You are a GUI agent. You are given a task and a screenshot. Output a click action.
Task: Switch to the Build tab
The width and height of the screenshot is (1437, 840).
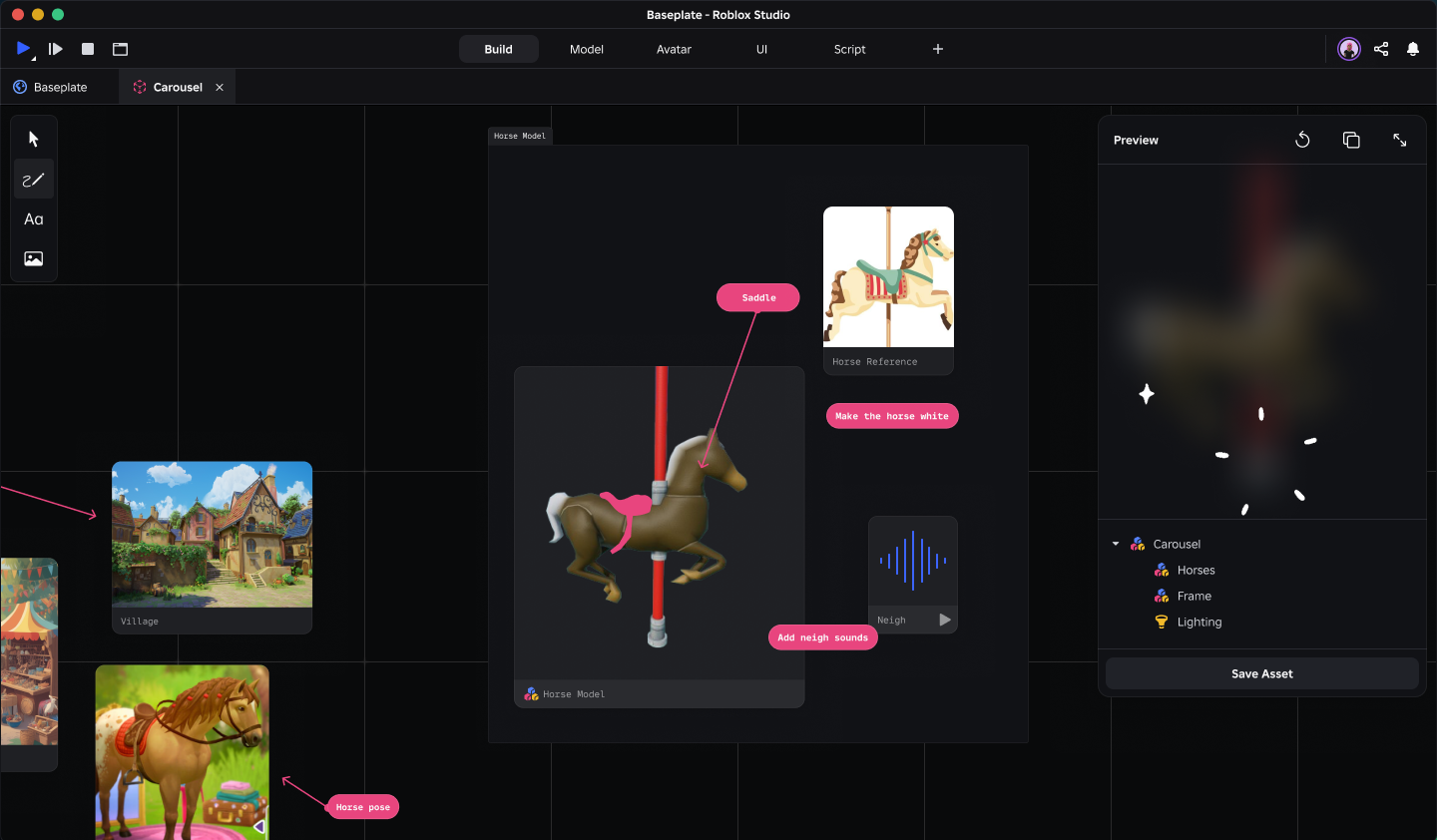(499, 49)
